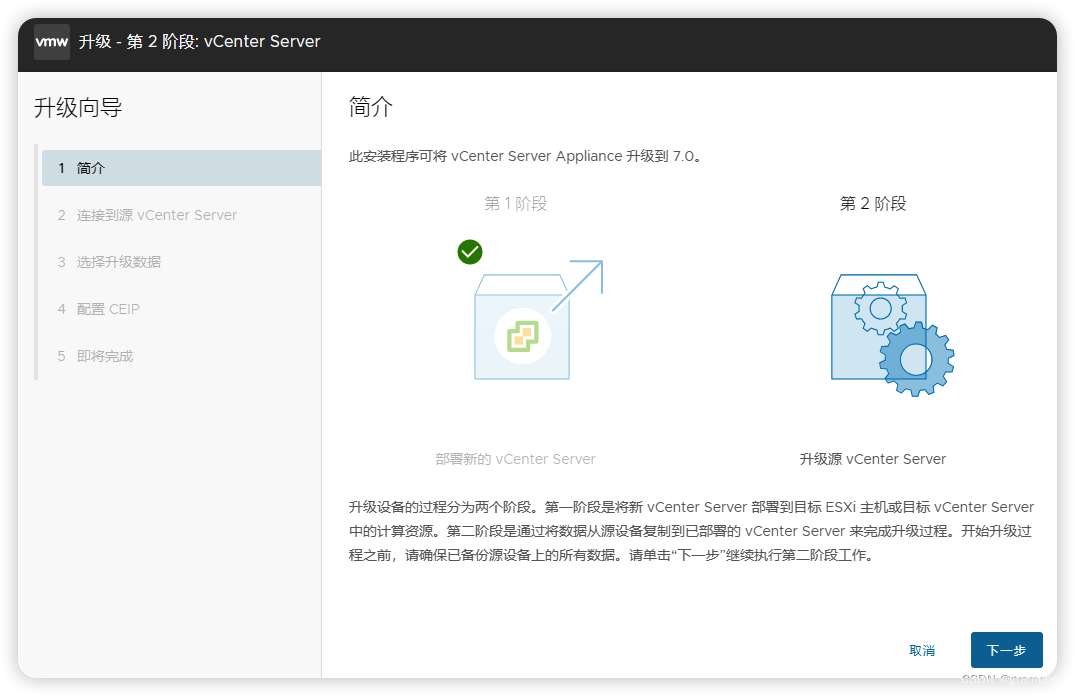This screenshot has width=1075, height=696.
Task: Click the stage 1 deploy box illustration
Action: tap(538, 320)
